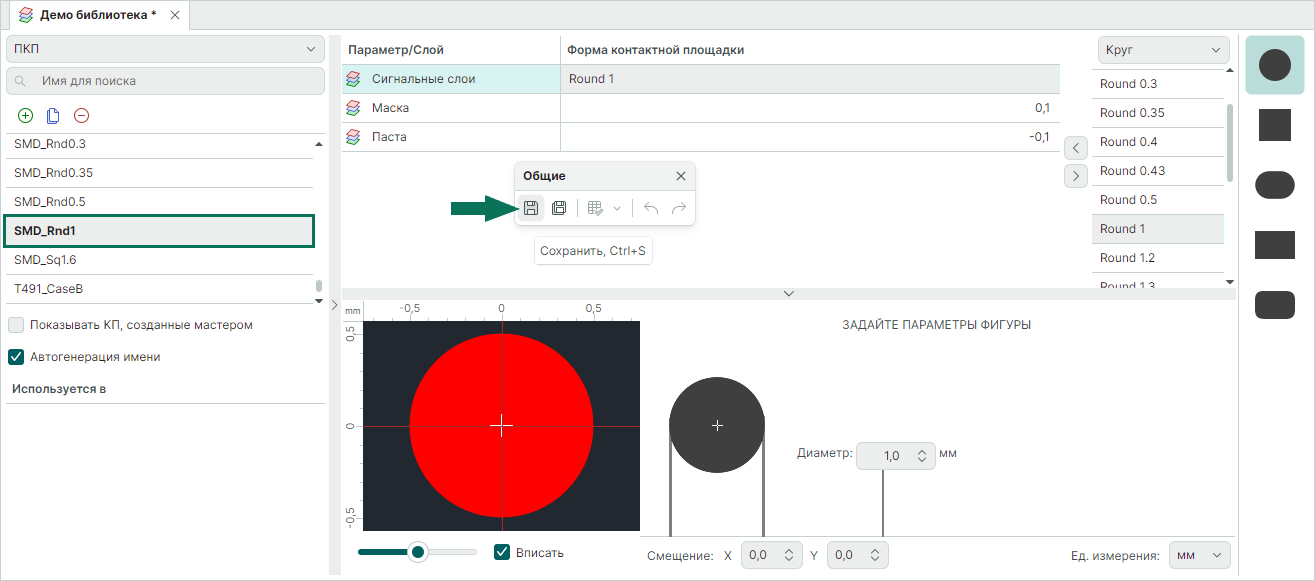1315x581 pixels.
Task: Uncheck the 'Вписать' checkbox
Action: click(x=503, y=552)
